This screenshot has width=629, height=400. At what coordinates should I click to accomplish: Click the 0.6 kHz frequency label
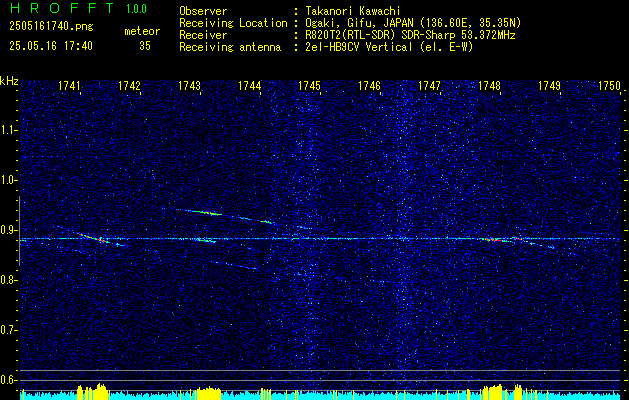pyautogui.click(x=9, y=380)
